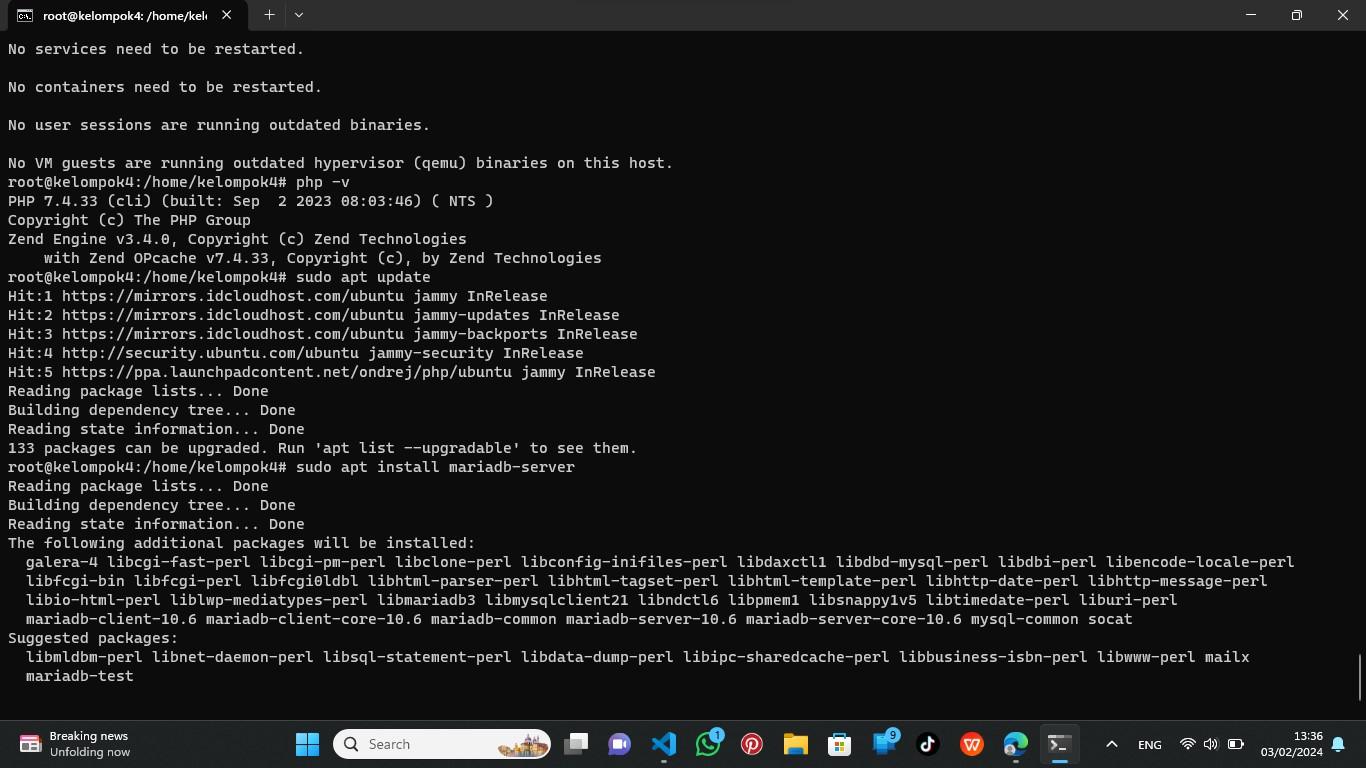The width and height of the screenshot is (1366, 768).
Task: Click the terminal icon in the tab title
Action: click(x=24, y=15)
